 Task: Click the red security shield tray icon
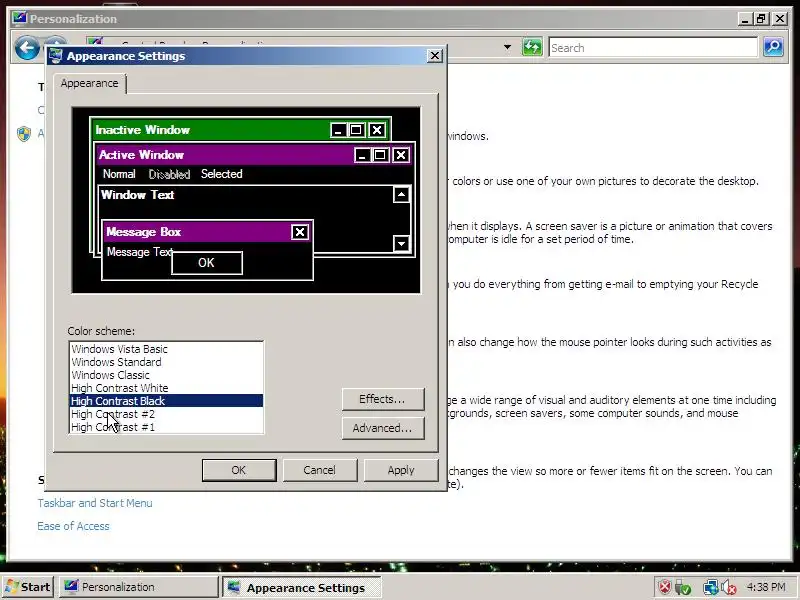tap(665, 587)
